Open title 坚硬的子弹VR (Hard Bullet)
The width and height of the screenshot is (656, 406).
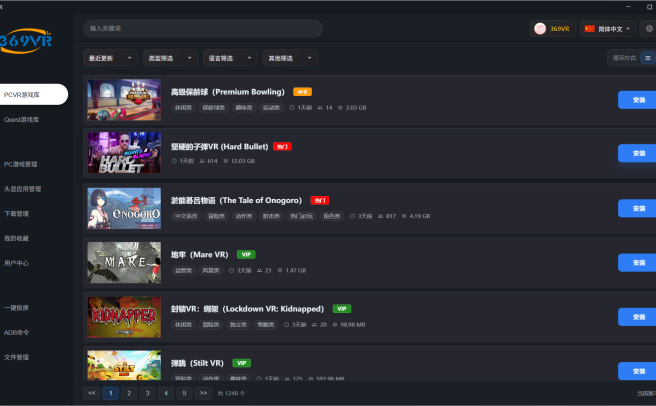click(219, 146)
